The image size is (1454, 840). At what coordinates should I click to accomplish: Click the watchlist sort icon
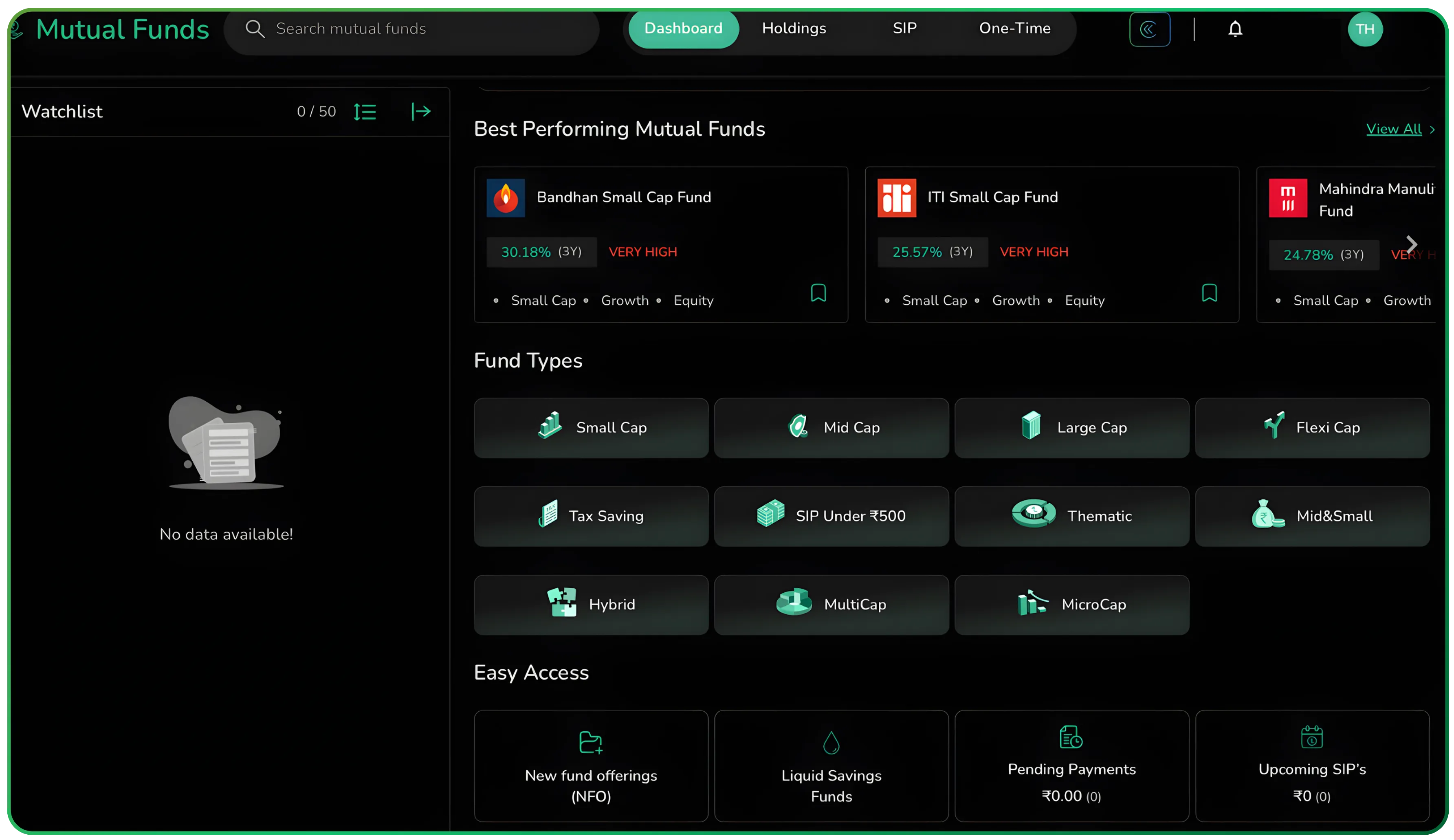365,112
